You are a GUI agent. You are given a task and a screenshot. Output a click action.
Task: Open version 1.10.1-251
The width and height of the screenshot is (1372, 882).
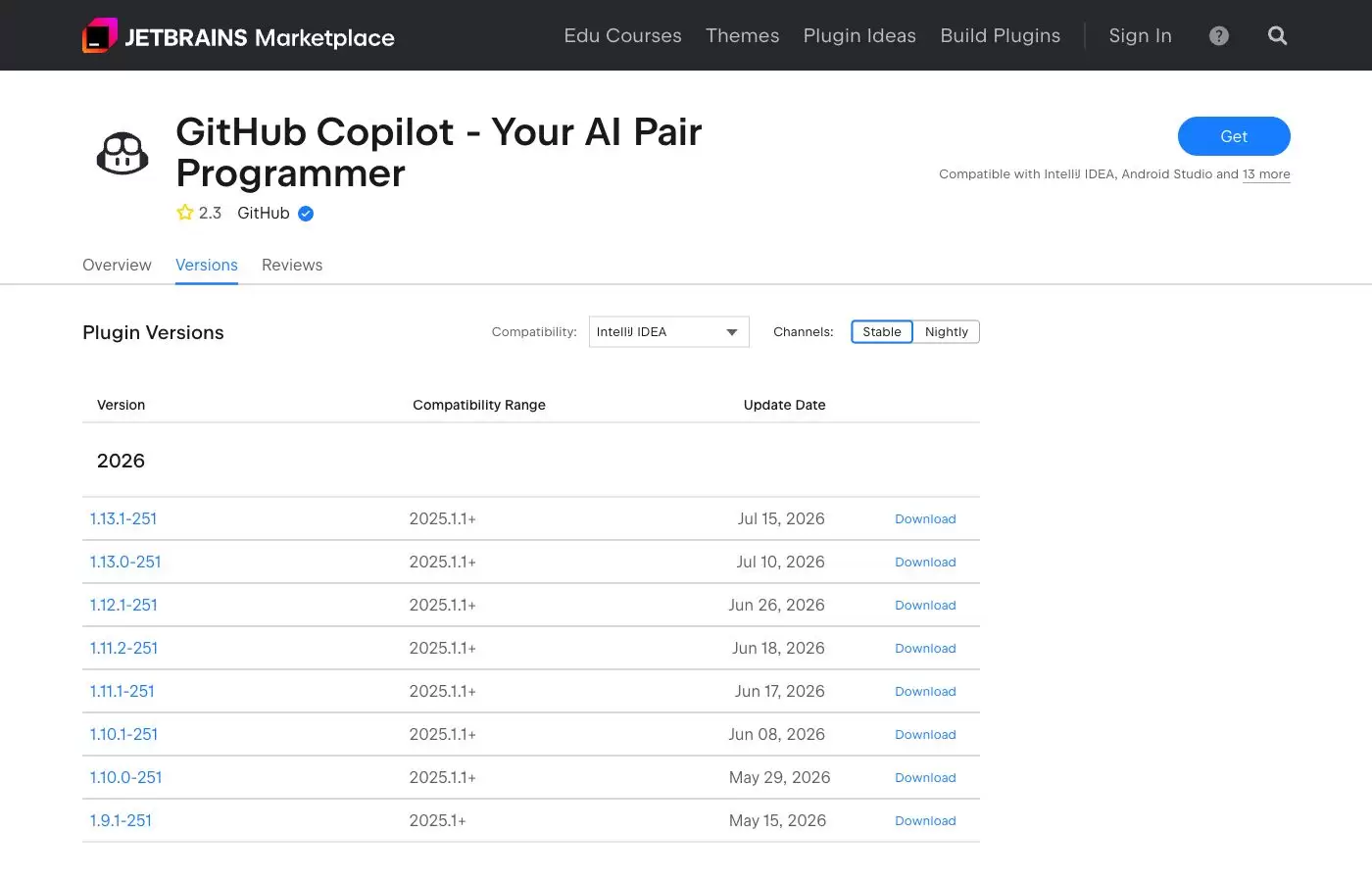tap(123, 734)
